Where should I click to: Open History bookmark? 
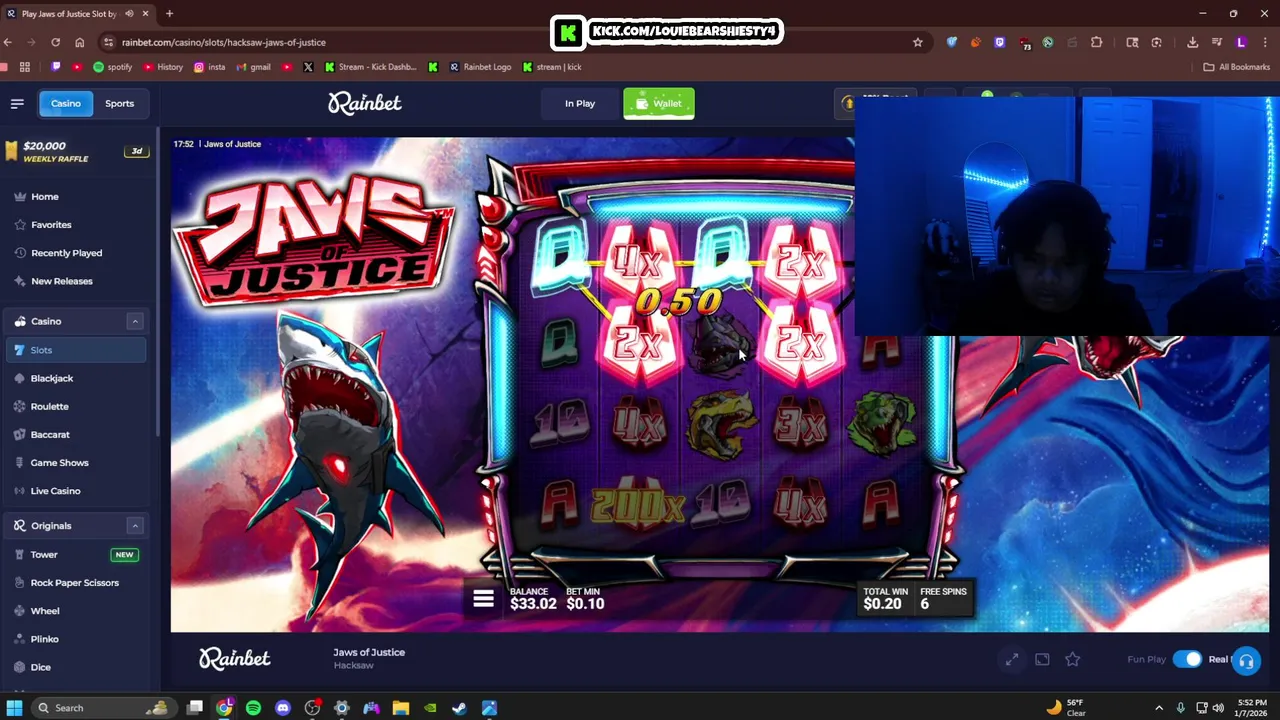click(163, 67)
